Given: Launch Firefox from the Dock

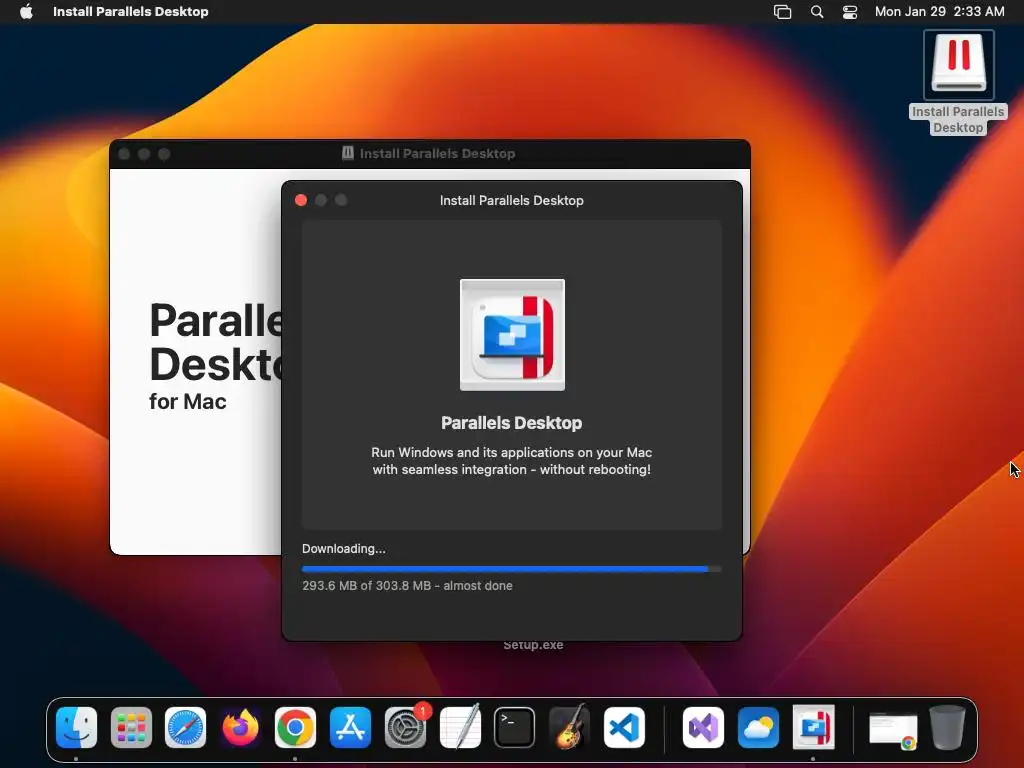Looking at the screenshot, I should tap(240, 727).
